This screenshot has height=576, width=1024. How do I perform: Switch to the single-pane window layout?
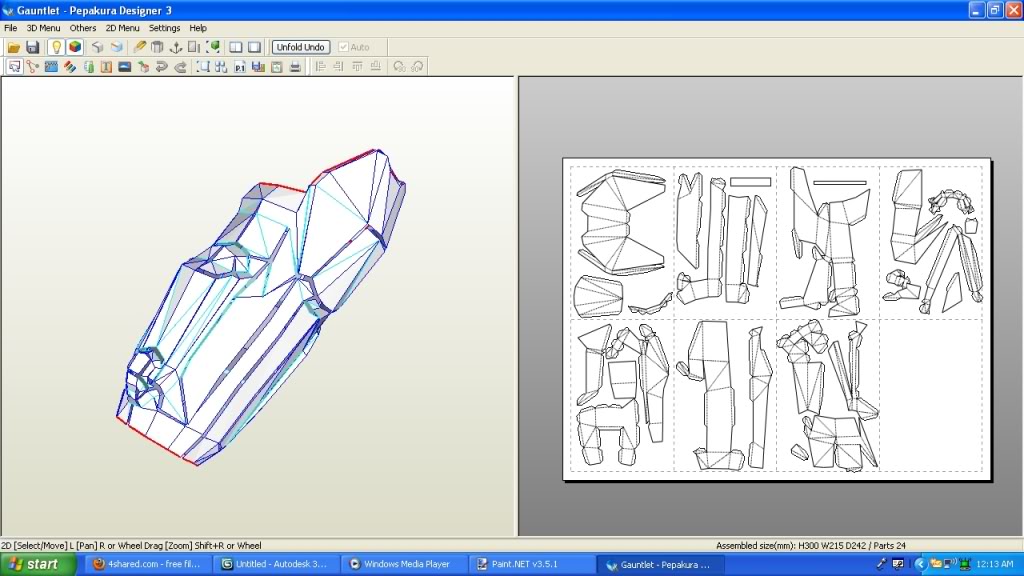click(x=254, y=47)
